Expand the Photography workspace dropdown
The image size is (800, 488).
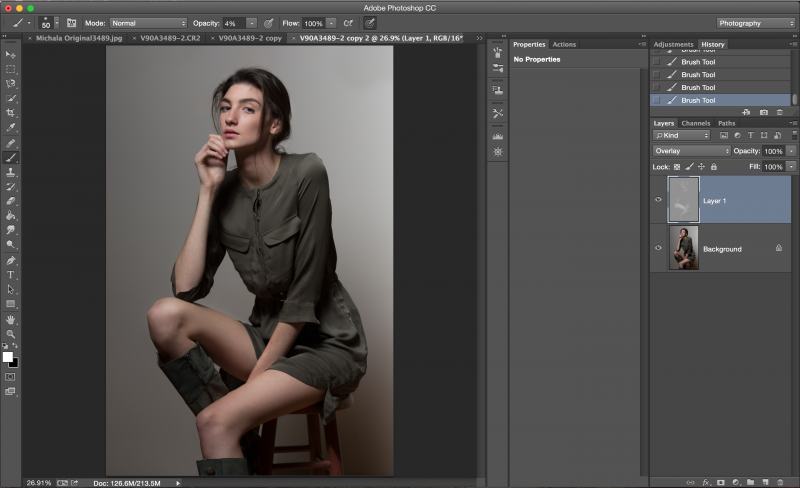click(x=756, y=22)
